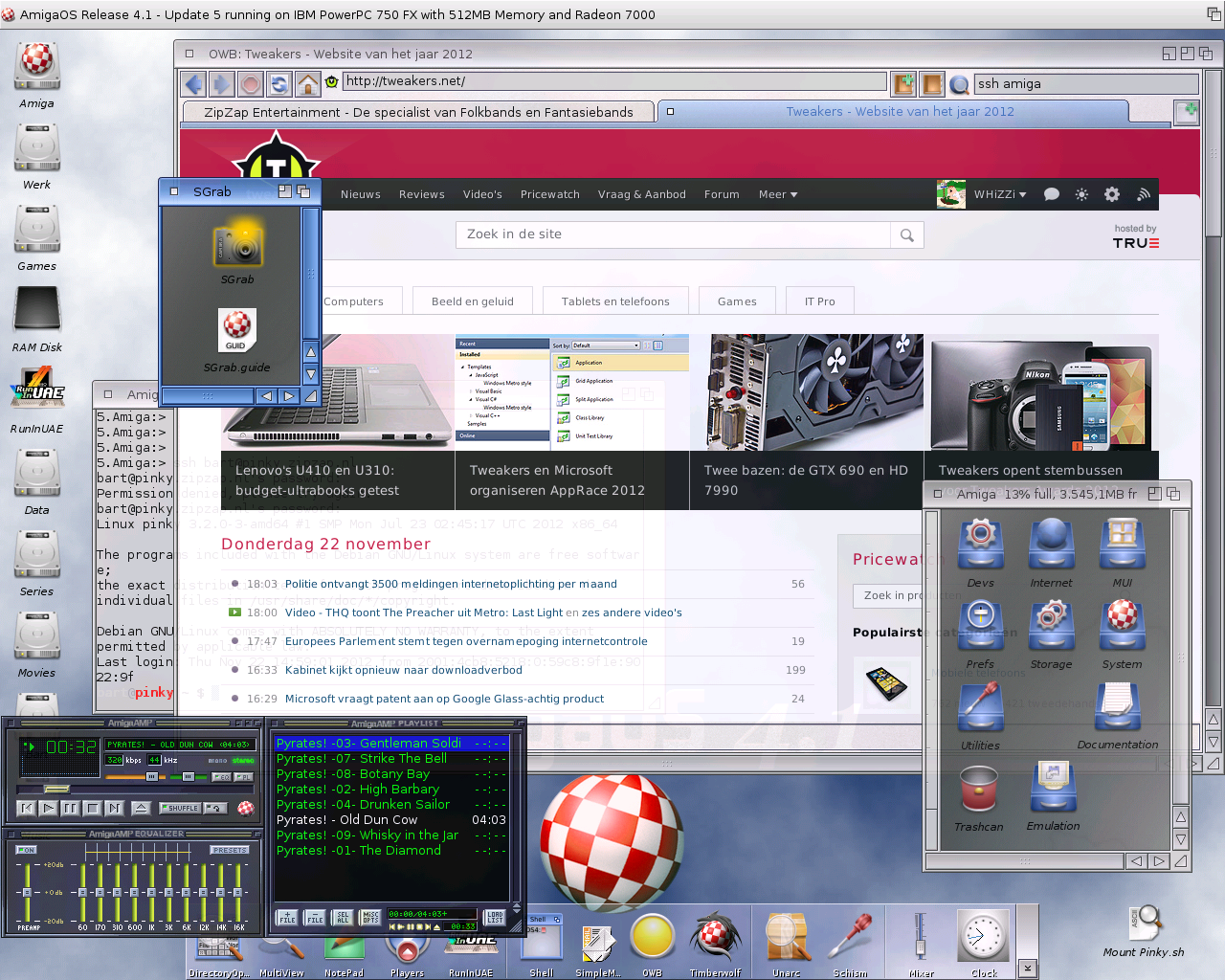This screenshot has height=980, width=1225.
Task: Reload the page in OWB
Action: [279, 84]
